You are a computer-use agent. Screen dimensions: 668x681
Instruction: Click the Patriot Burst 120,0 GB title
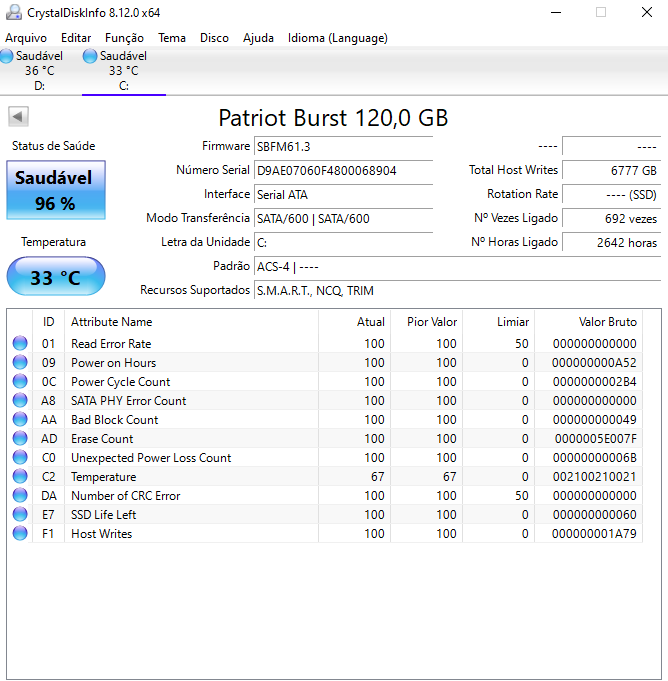(x=333, y=118)
